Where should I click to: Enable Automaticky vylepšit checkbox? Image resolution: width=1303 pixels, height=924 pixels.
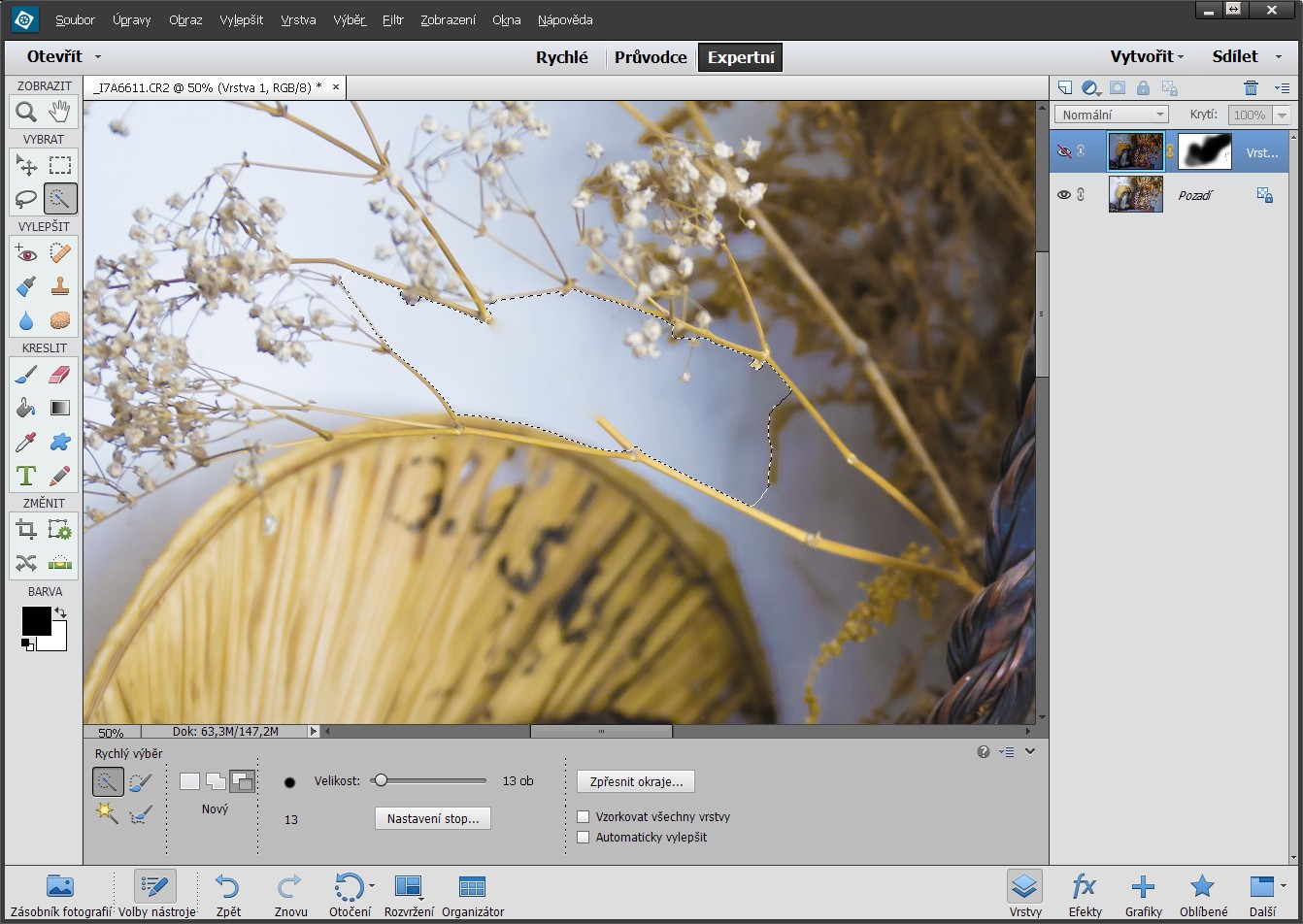click(584, 837)
